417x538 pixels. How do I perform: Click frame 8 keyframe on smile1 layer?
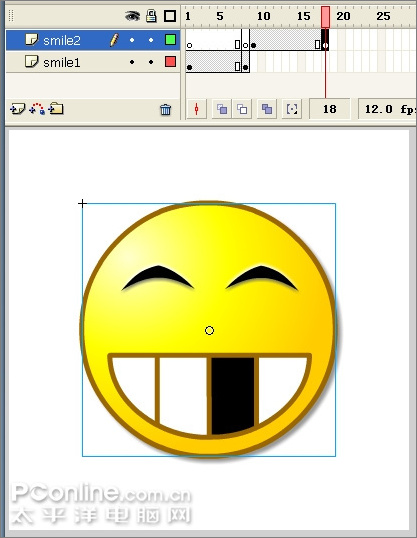tap(245, 67)
